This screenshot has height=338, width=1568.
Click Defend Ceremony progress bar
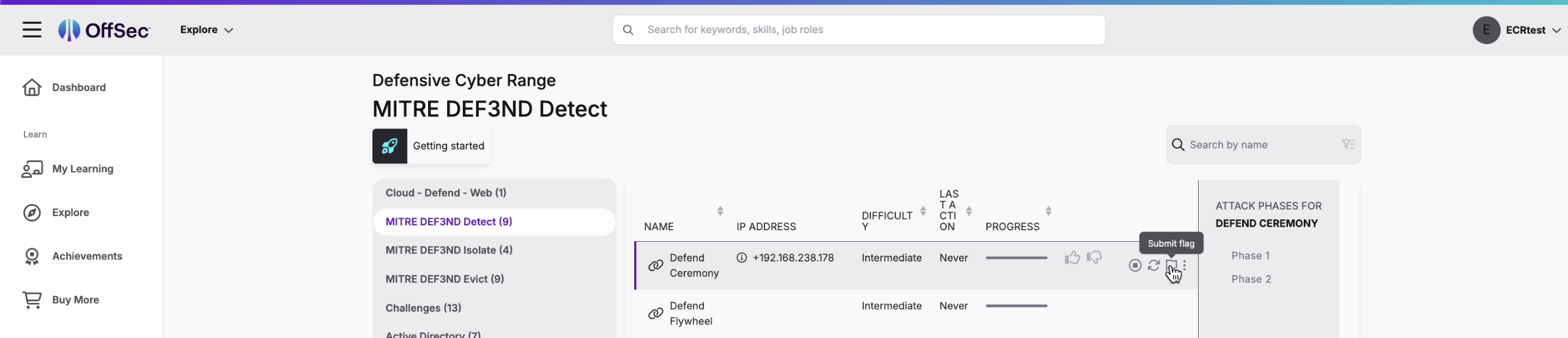click(x=1016, y=258)
